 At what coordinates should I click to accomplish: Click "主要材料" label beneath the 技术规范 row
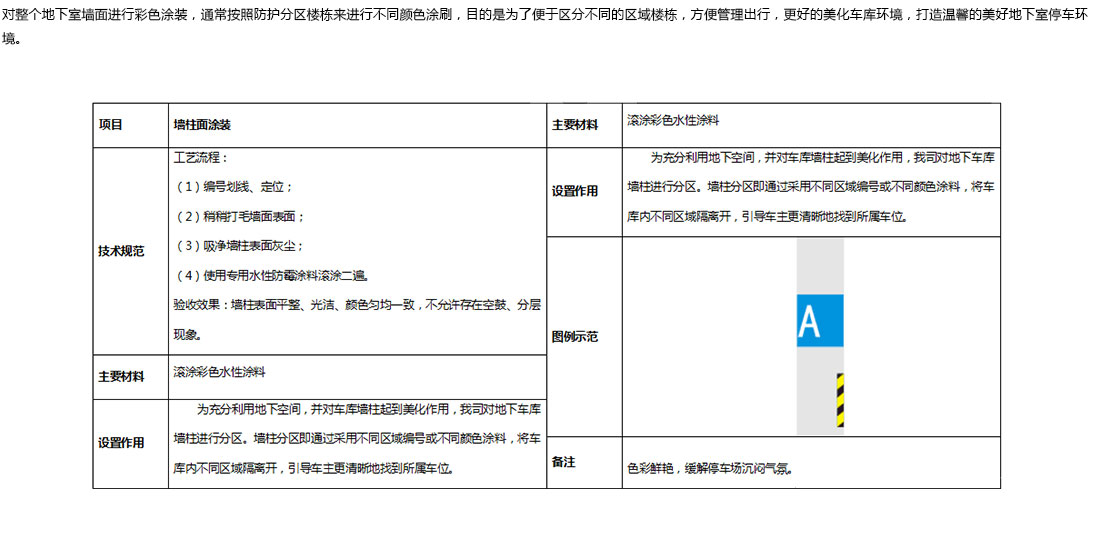pos(121,377)
